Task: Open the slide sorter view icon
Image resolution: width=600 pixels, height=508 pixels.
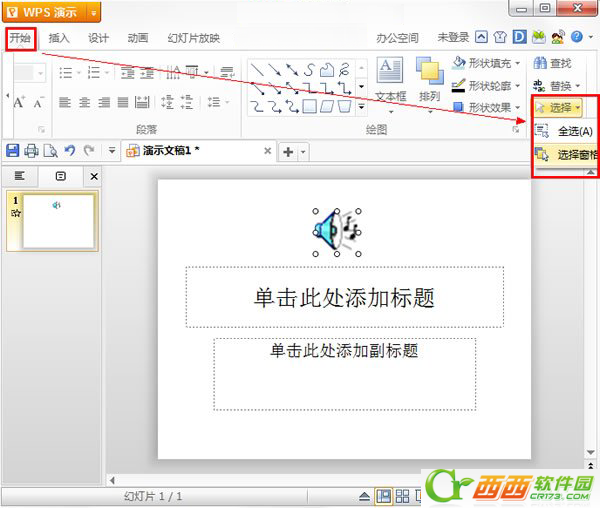Action: pyautogui.click(x=402, y=496)
